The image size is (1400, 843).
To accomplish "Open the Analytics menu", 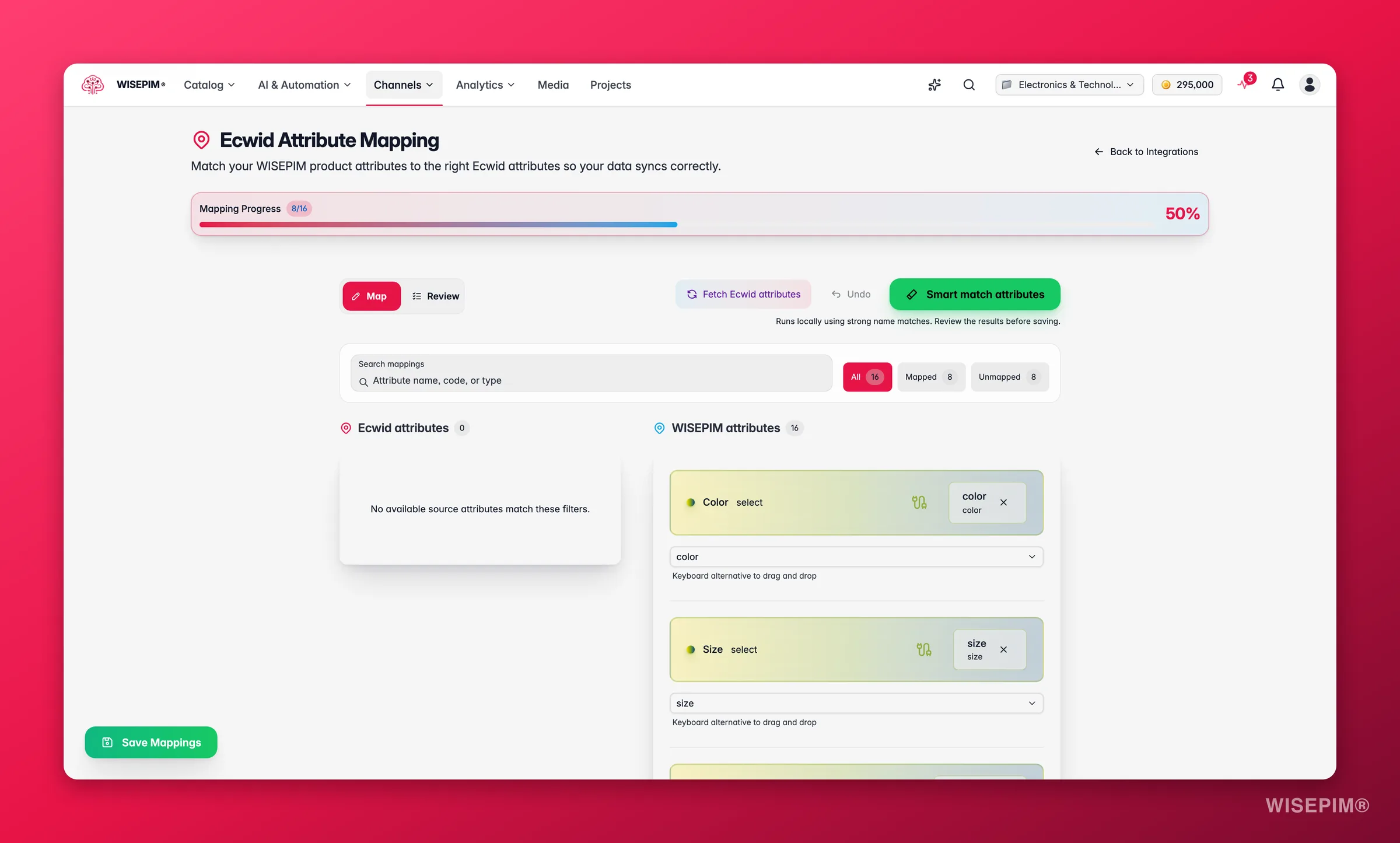I will pyautogui.click(x=485, y=85).
